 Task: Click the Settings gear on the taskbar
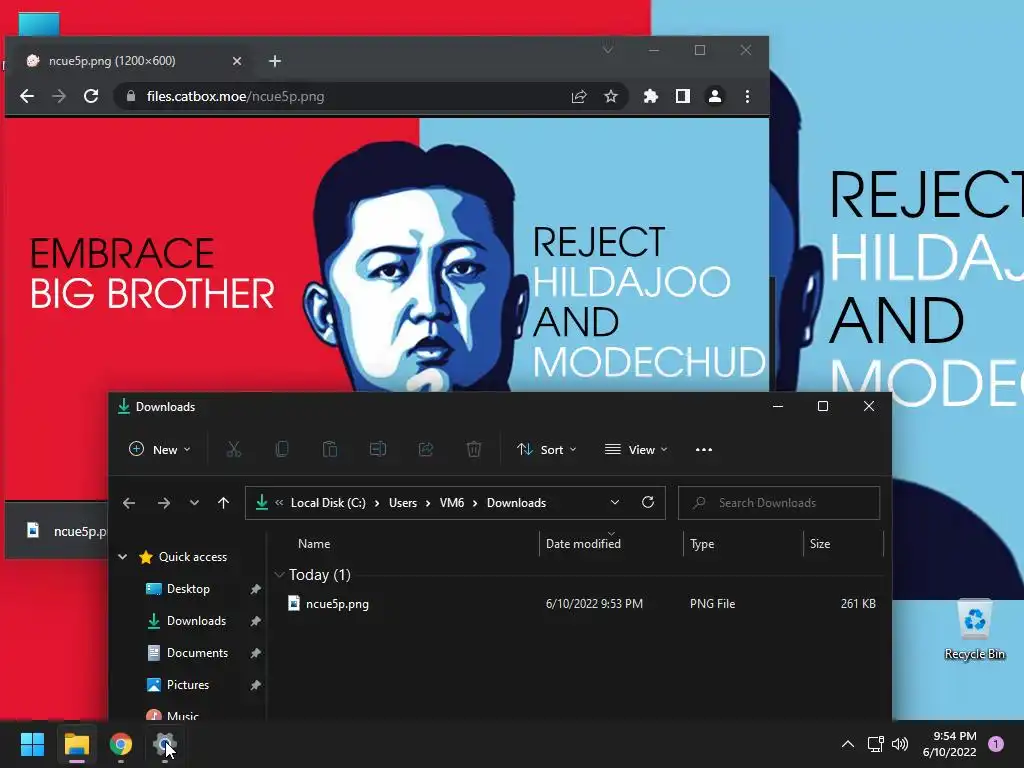(x=165, y=744)
